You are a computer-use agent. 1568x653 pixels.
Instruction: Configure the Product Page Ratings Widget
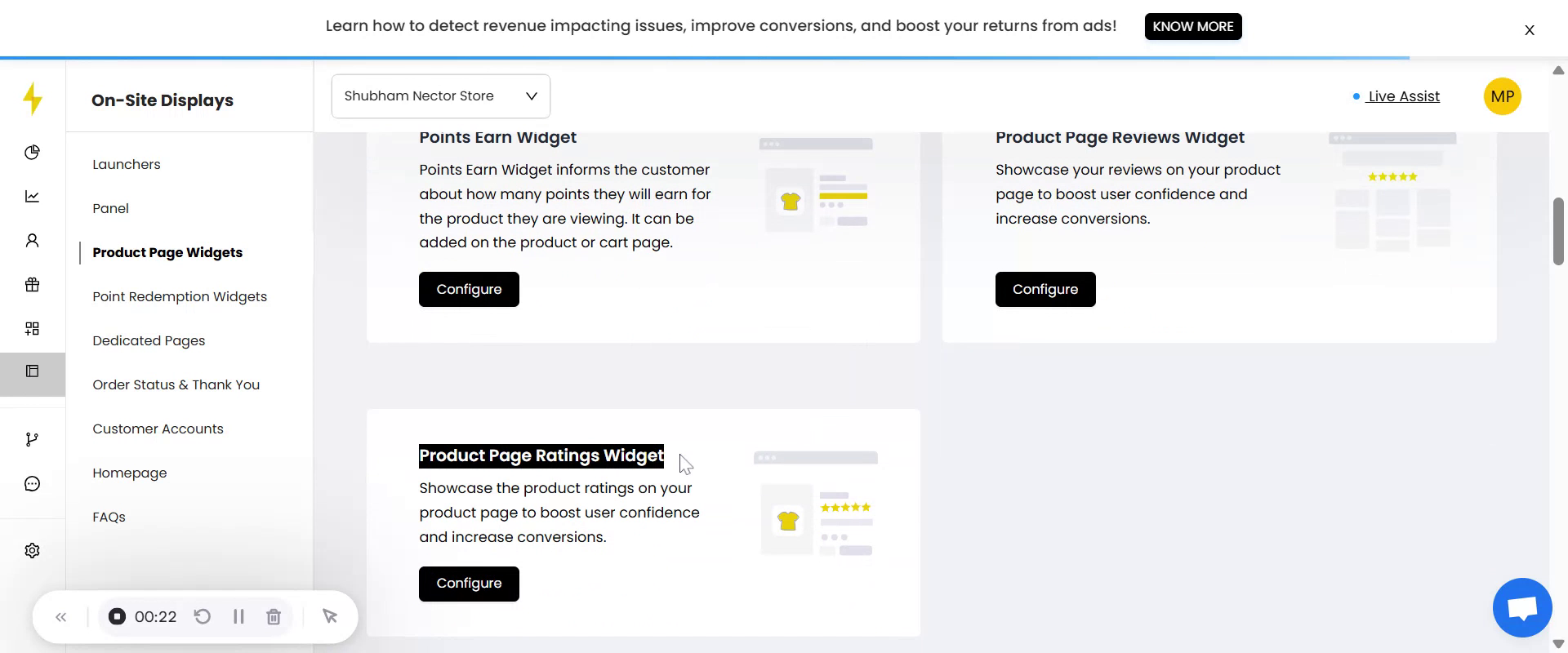[469, 584]
